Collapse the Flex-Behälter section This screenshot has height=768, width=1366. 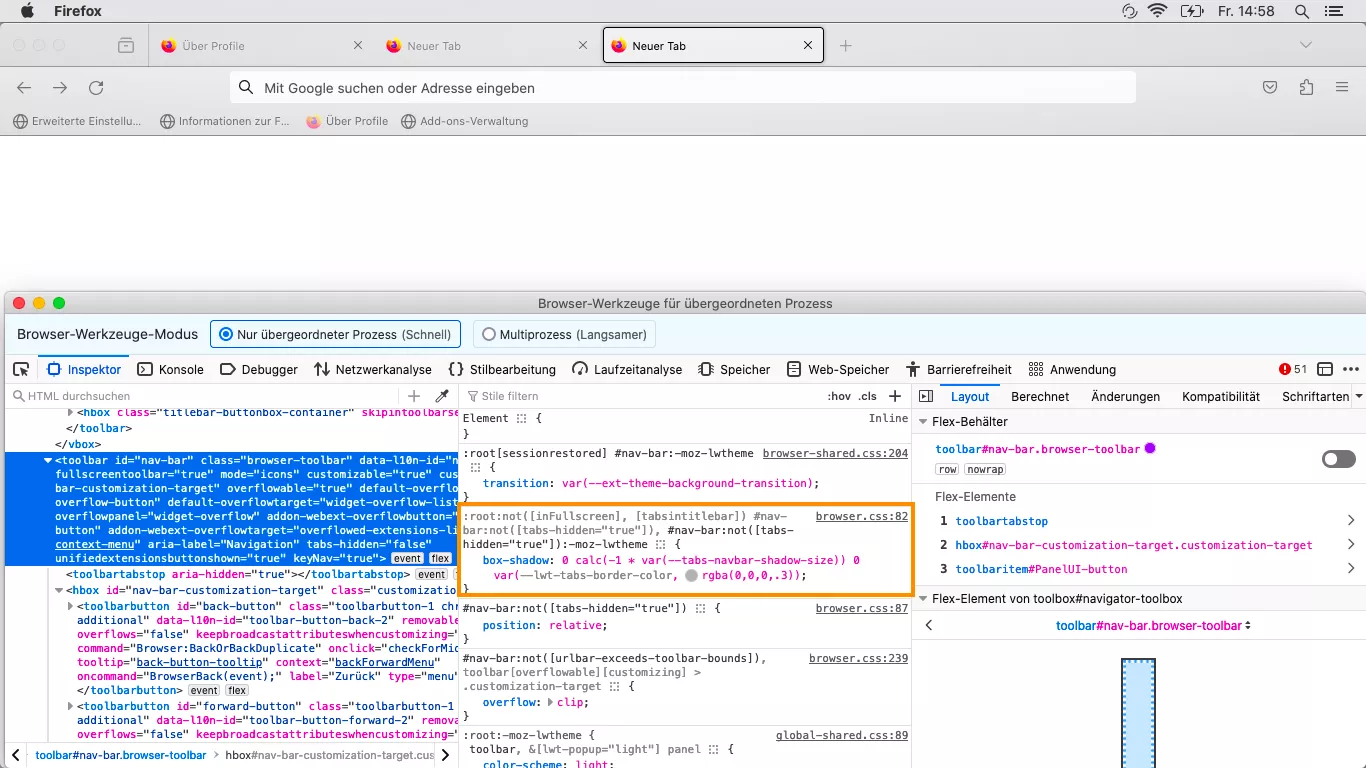pyautogui.click(x=923, y=422)
